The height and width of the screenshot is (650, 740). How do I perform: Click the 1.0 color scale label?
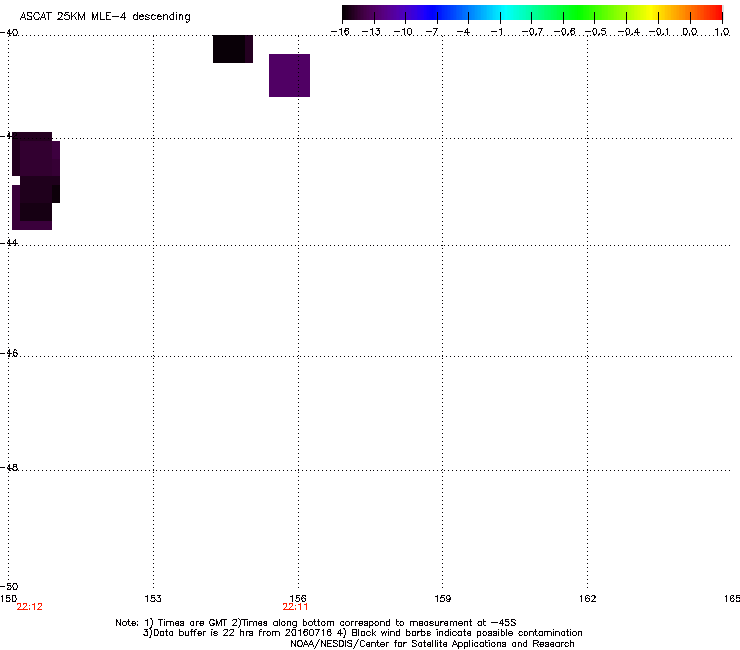pyautogui.click(x=722, y=32)
